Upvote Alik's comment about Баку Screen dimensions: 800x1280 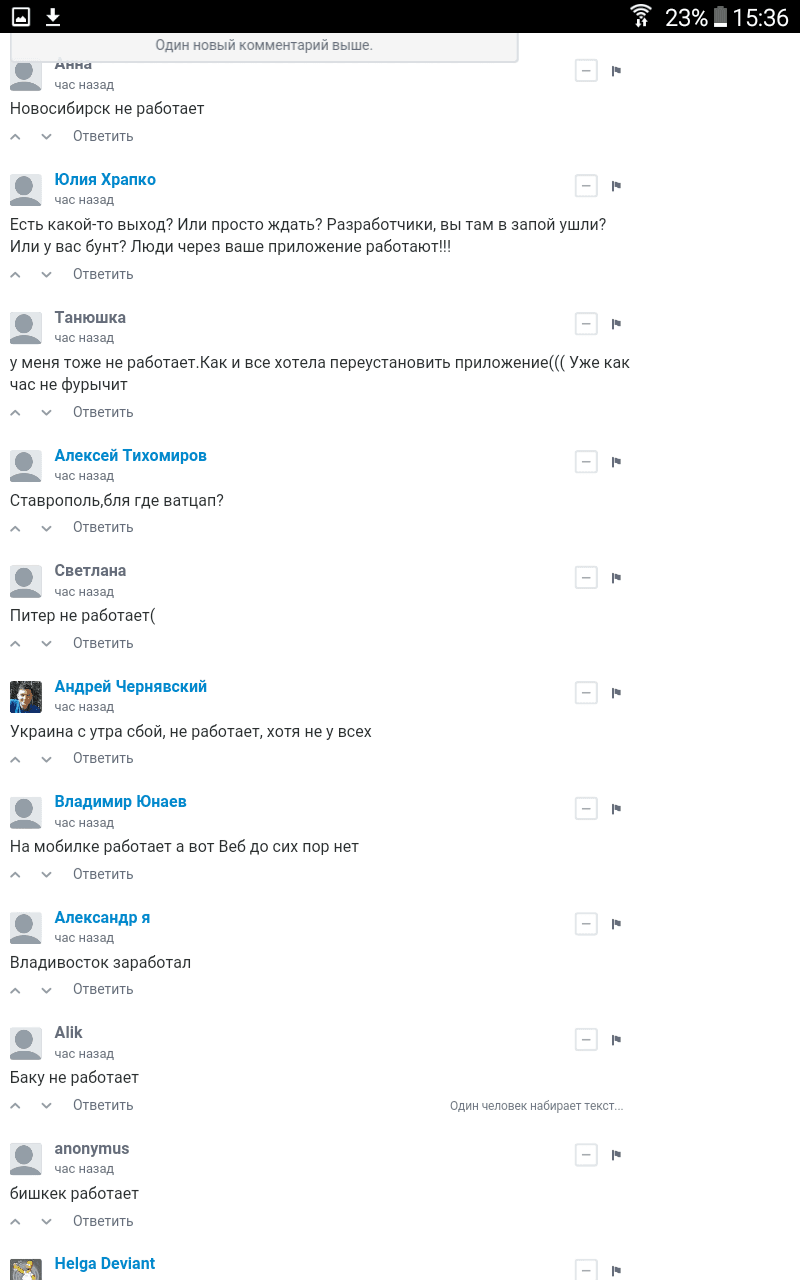(16, 1106)
